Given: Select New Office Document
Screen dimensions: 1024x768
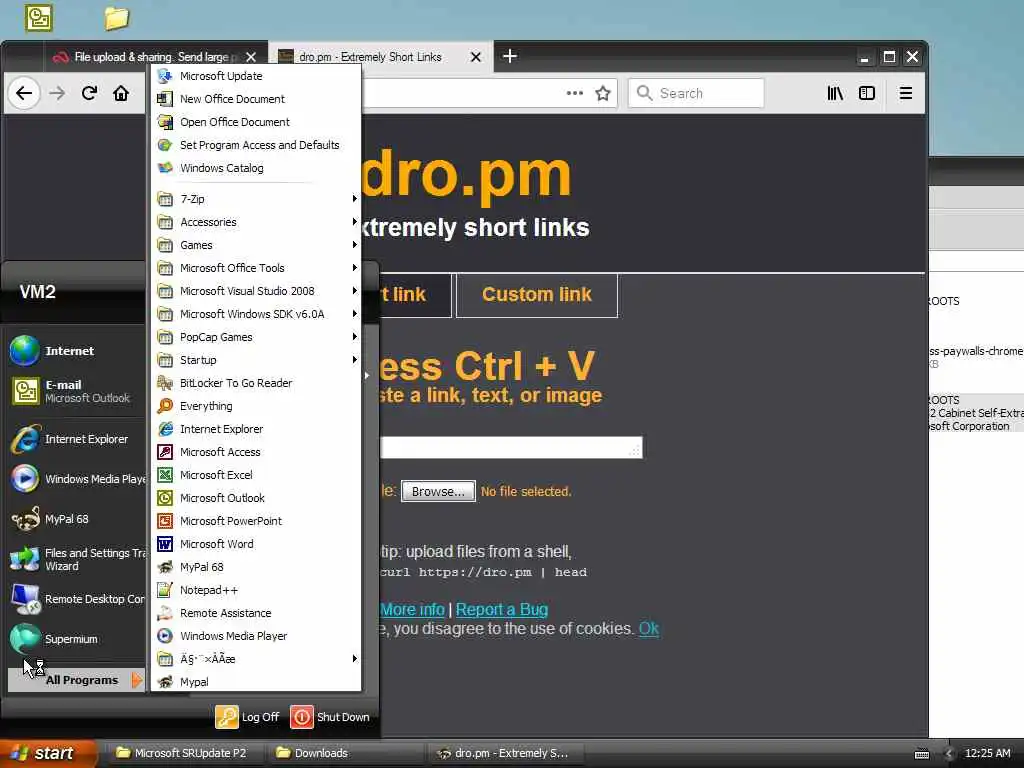Looking at the screenshot, I should 256,99.
